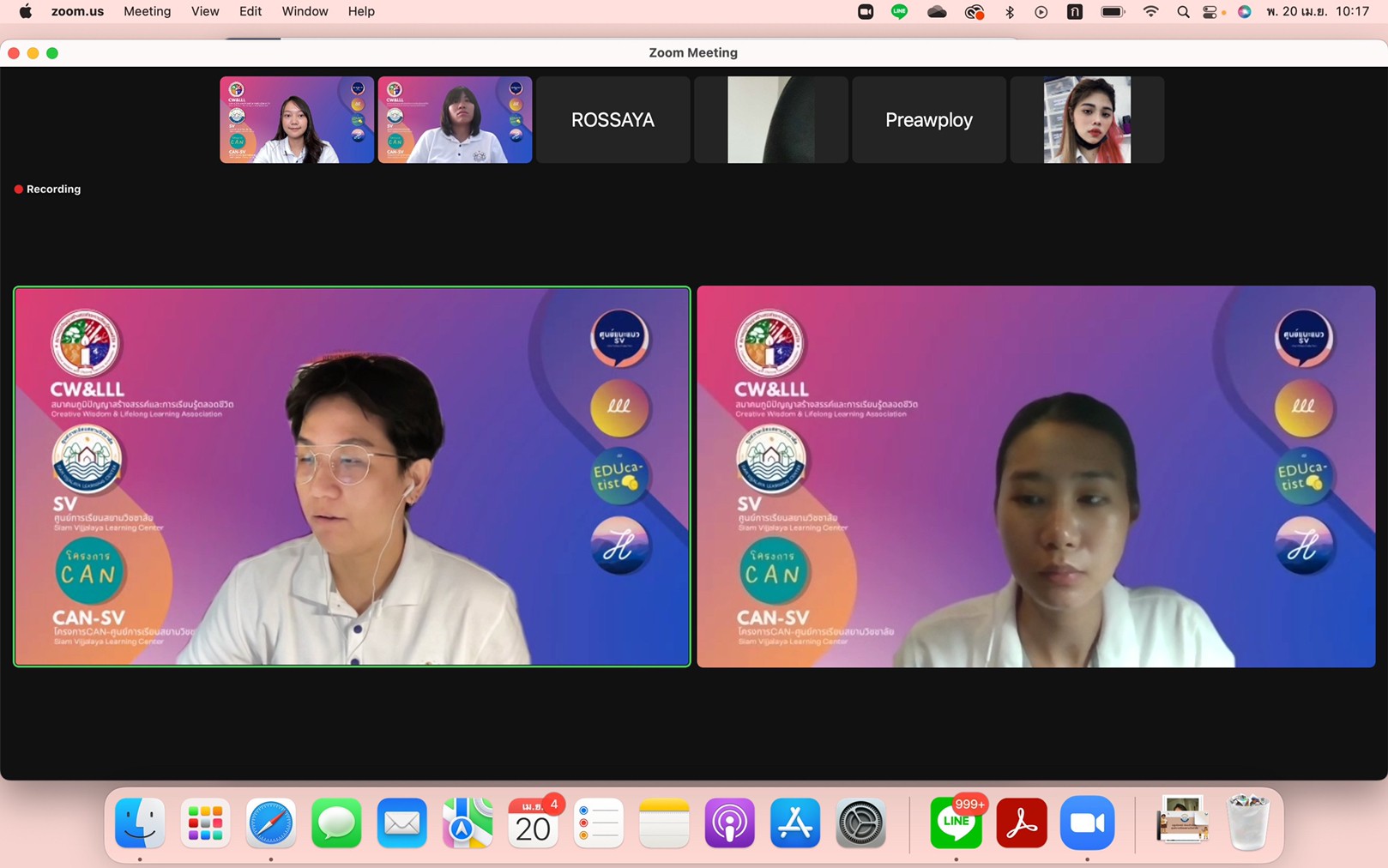Open LINE app with 999+ badge
Viewport: 1388px width, 868px height.
(x=956, y=823)
